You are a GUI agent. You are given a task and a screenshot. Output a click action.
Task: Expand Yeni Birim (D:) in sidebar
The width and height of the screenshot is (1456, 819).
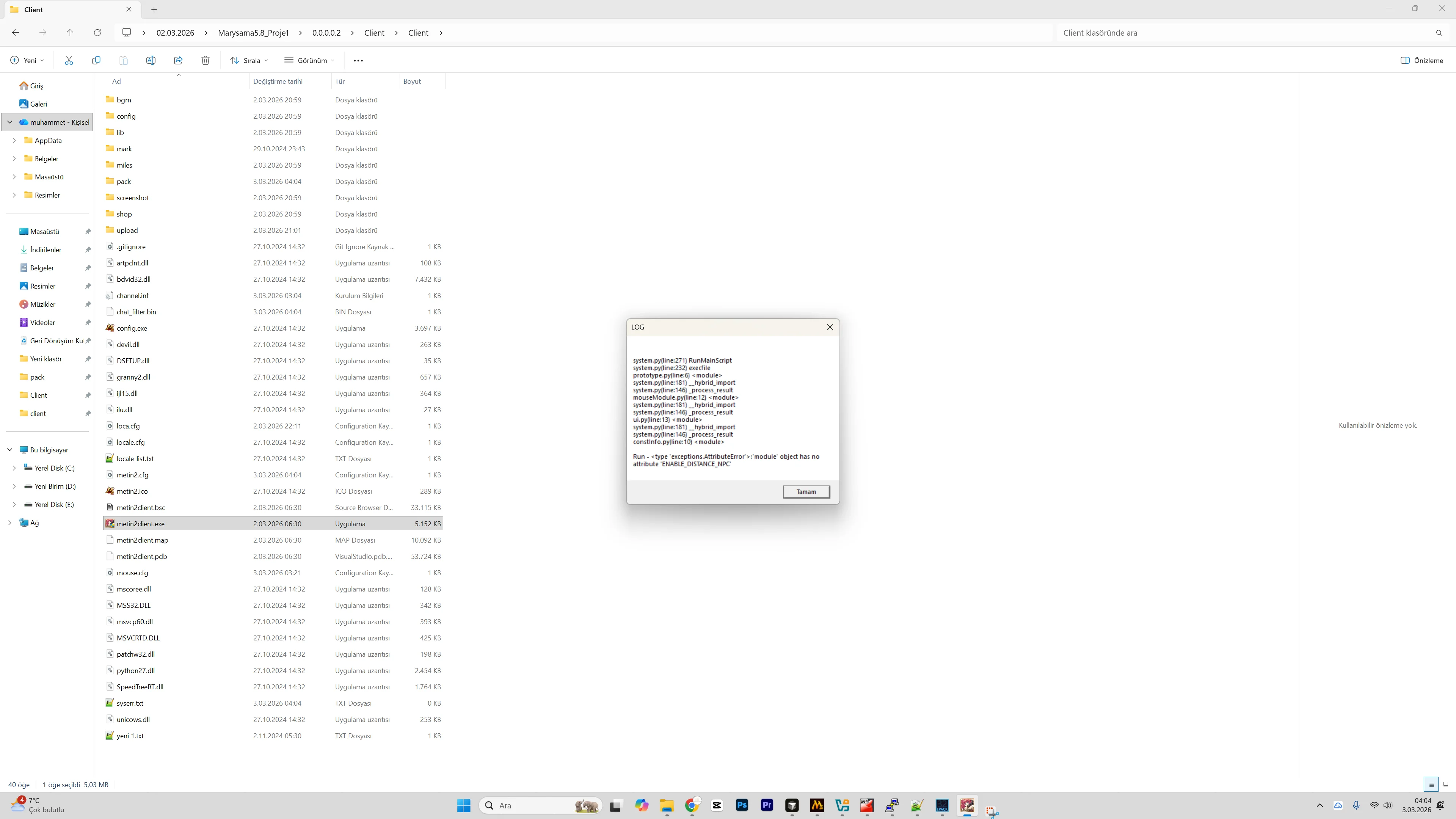pyautogui.click(x=14, y=486)
